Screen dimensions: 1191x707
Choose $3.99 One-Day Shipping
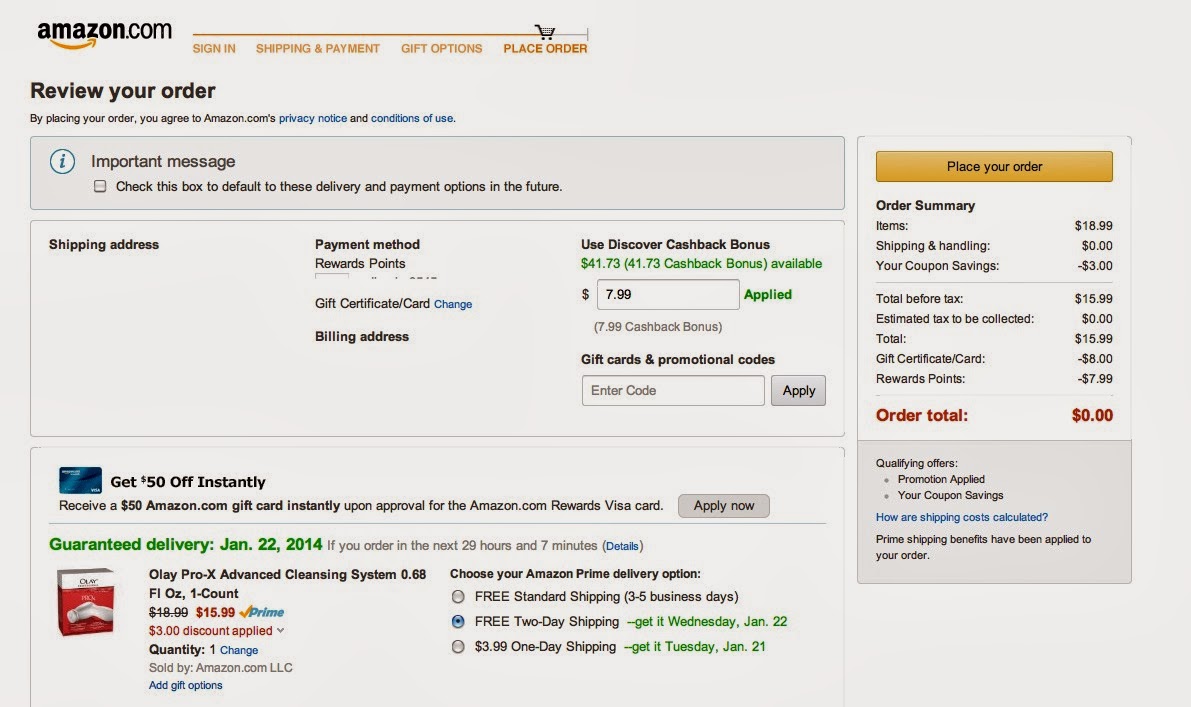pyautogui.click(x=458, y=647)
